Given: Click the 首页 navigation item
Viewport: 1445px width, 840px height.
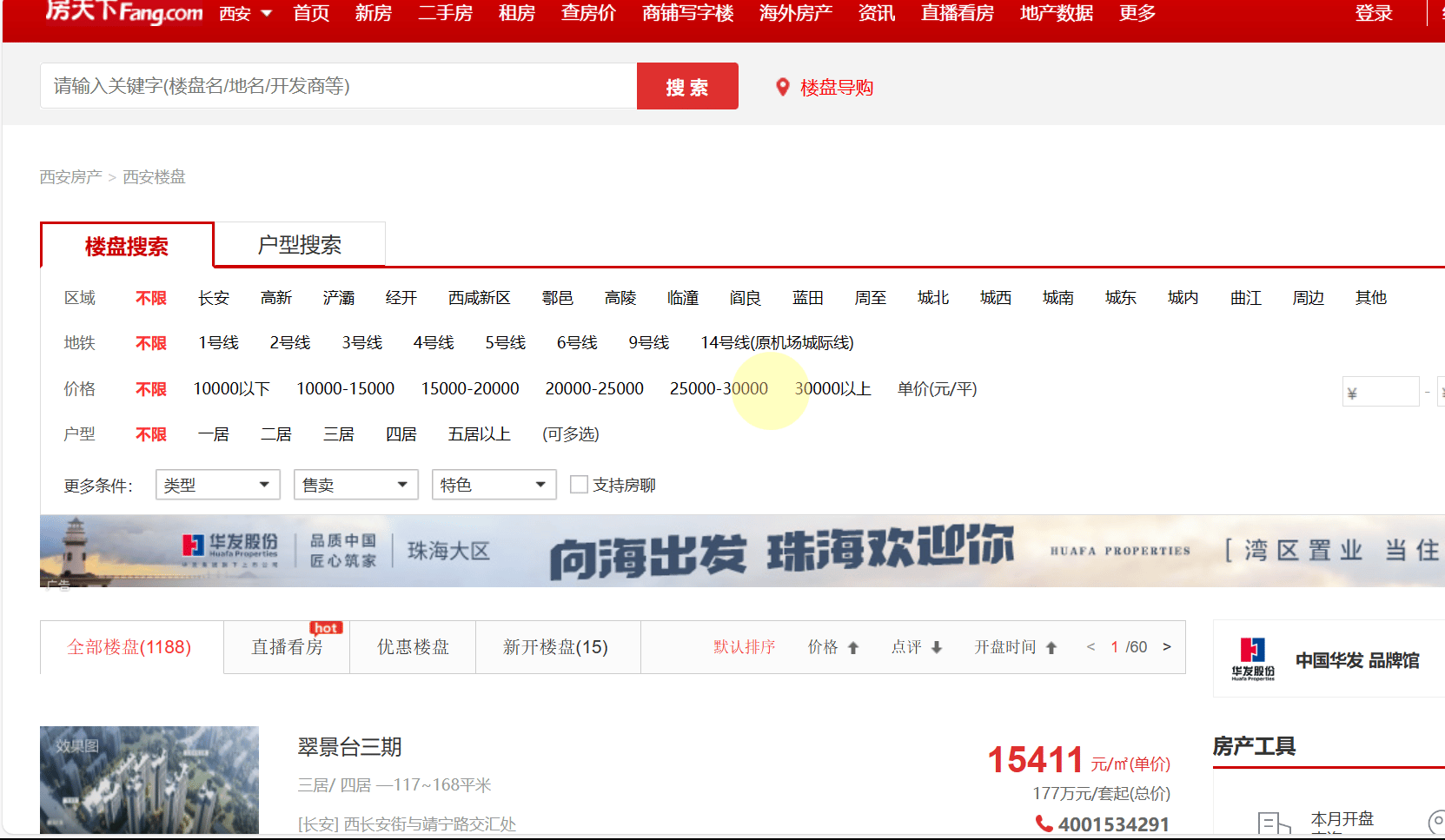Looking at the screenshot, I should pyautogui.click(x=311, y=13).
